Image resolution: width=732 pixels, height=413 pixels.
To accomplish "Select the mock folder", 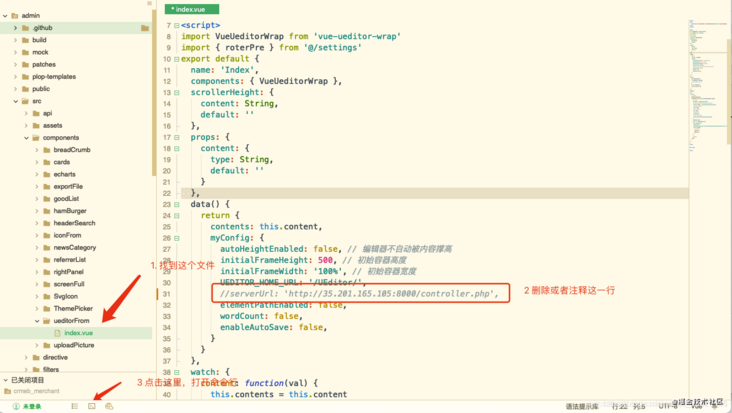I will click(x=40, y=52).
